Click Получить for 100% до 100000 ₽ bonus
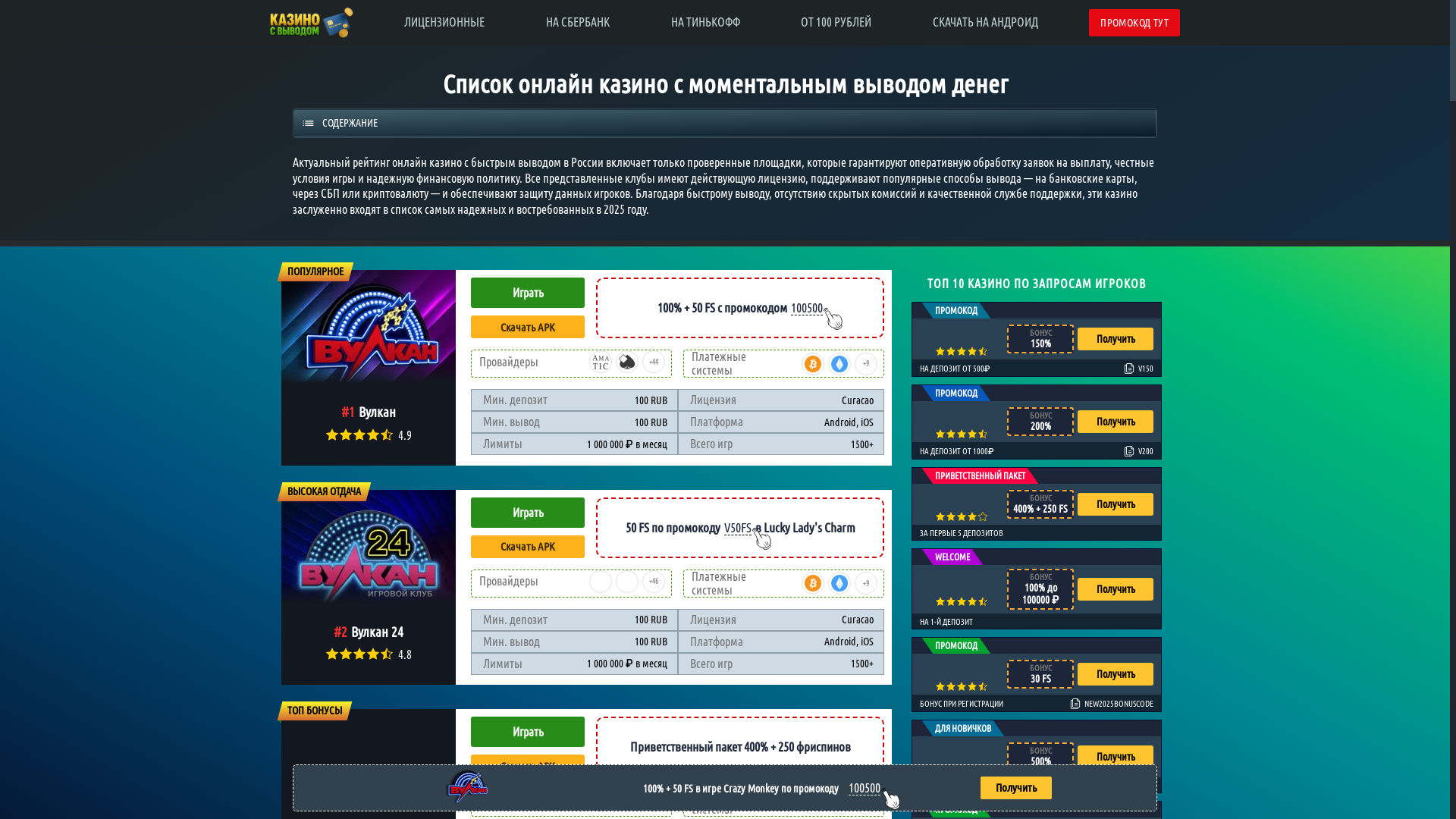 click(1116, 589)
